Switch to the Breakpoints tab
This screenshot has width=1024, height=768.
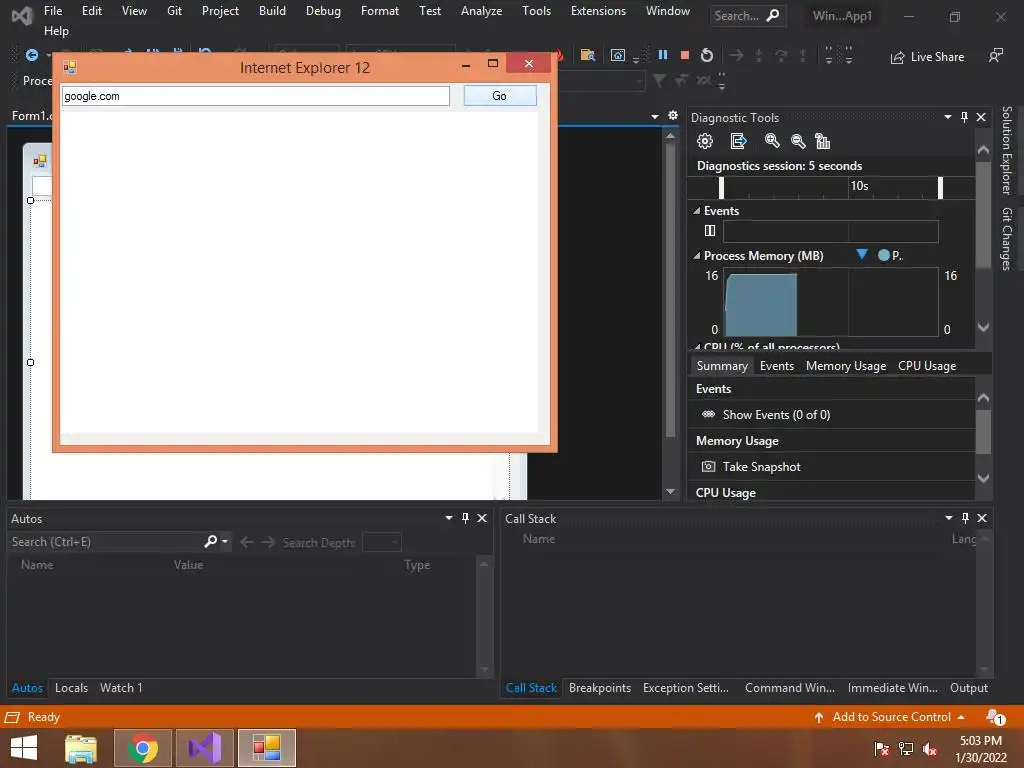click(x=600, y=688)
